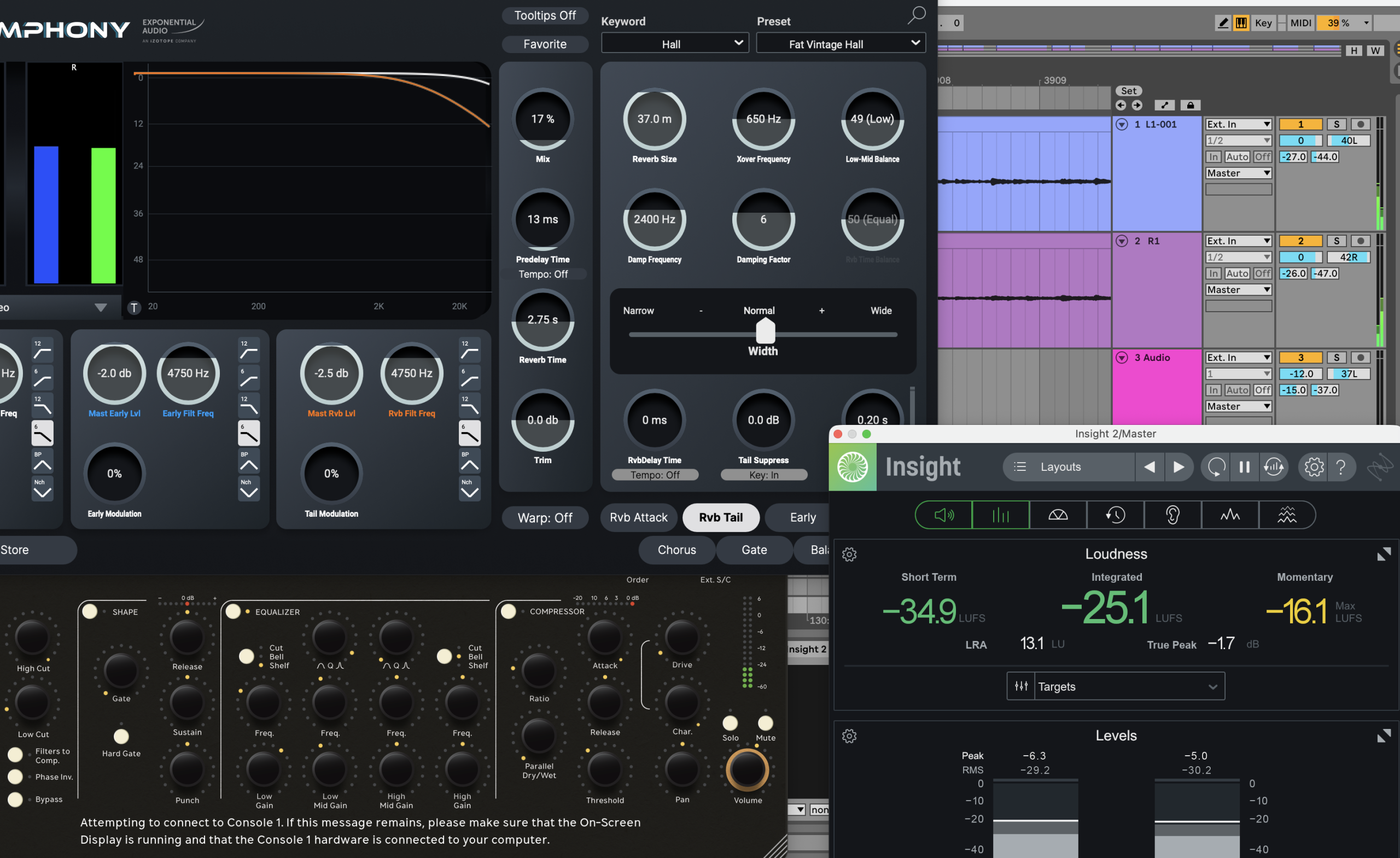This screenshot has height=858, width=1400.
Task: Toggle the Intelligibility ear icon in Insight
Action: [1172, 515]
